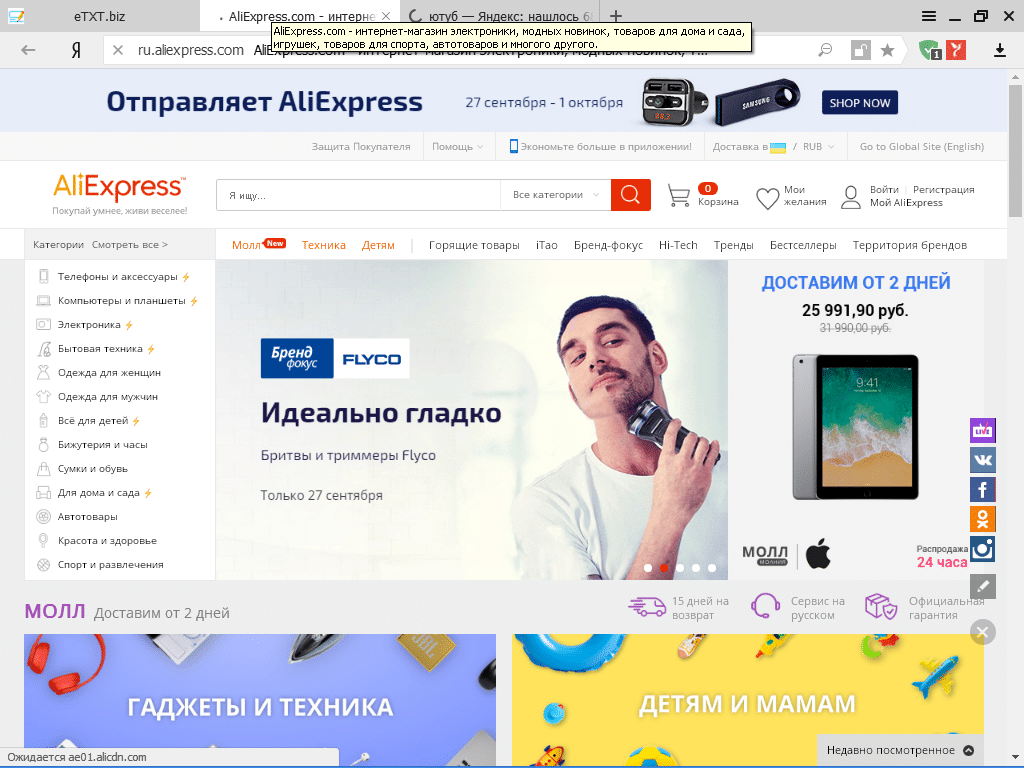
Task: Click the address bar search zoom icon
Action: click(x=825, y=50)
